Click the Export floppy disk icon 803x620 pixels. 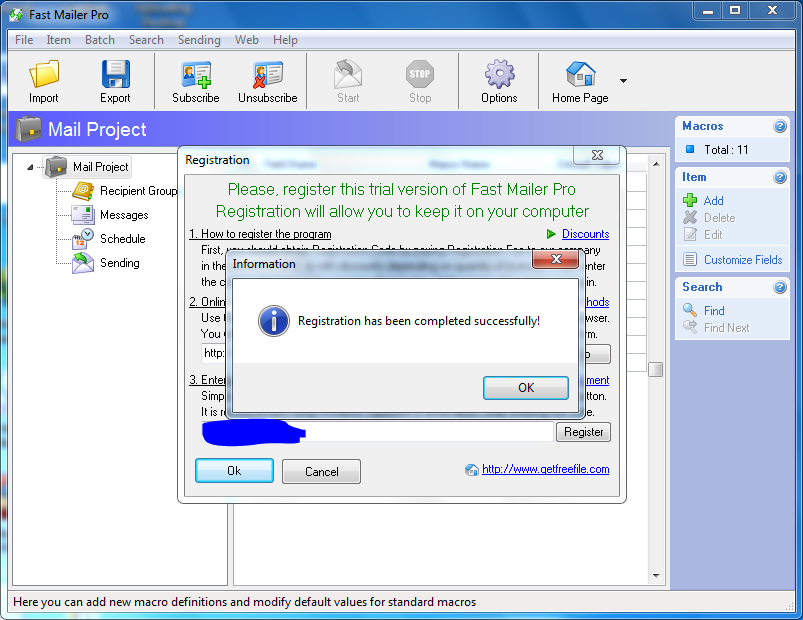coord(115,74)
